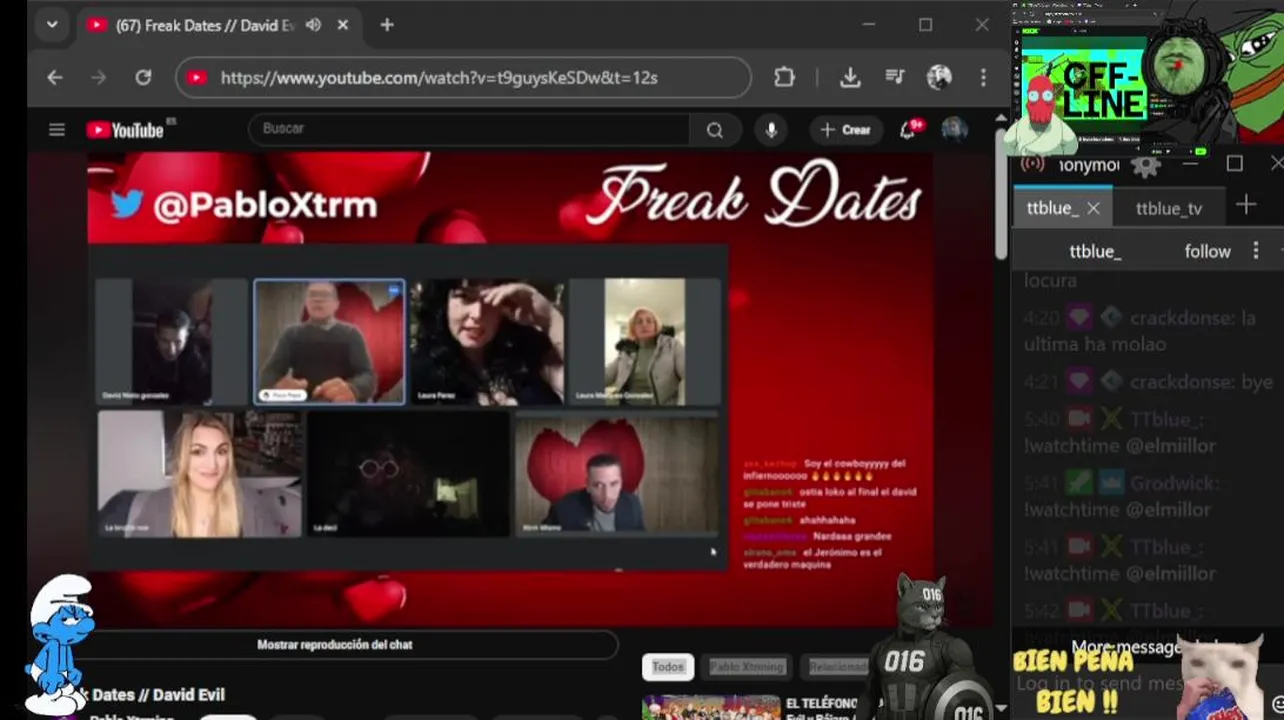Image resolution: width=1284 pixels, height=720 pixels.
Task: Open the Crear create menu
Action: coord(846,130)
